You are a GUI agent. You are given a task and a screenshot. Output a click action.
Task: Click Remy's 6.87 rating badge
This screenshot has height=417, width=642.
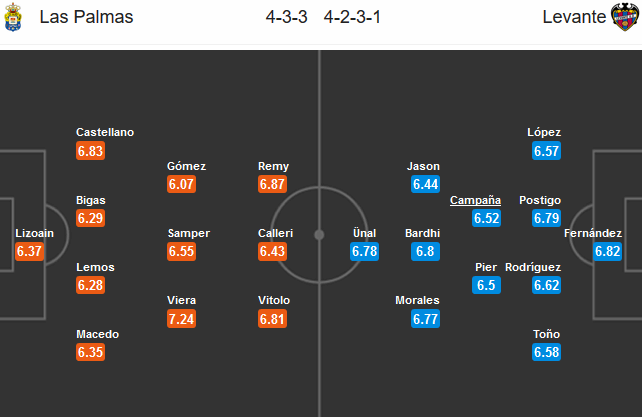pyautogui.click(x=274, y=185)
